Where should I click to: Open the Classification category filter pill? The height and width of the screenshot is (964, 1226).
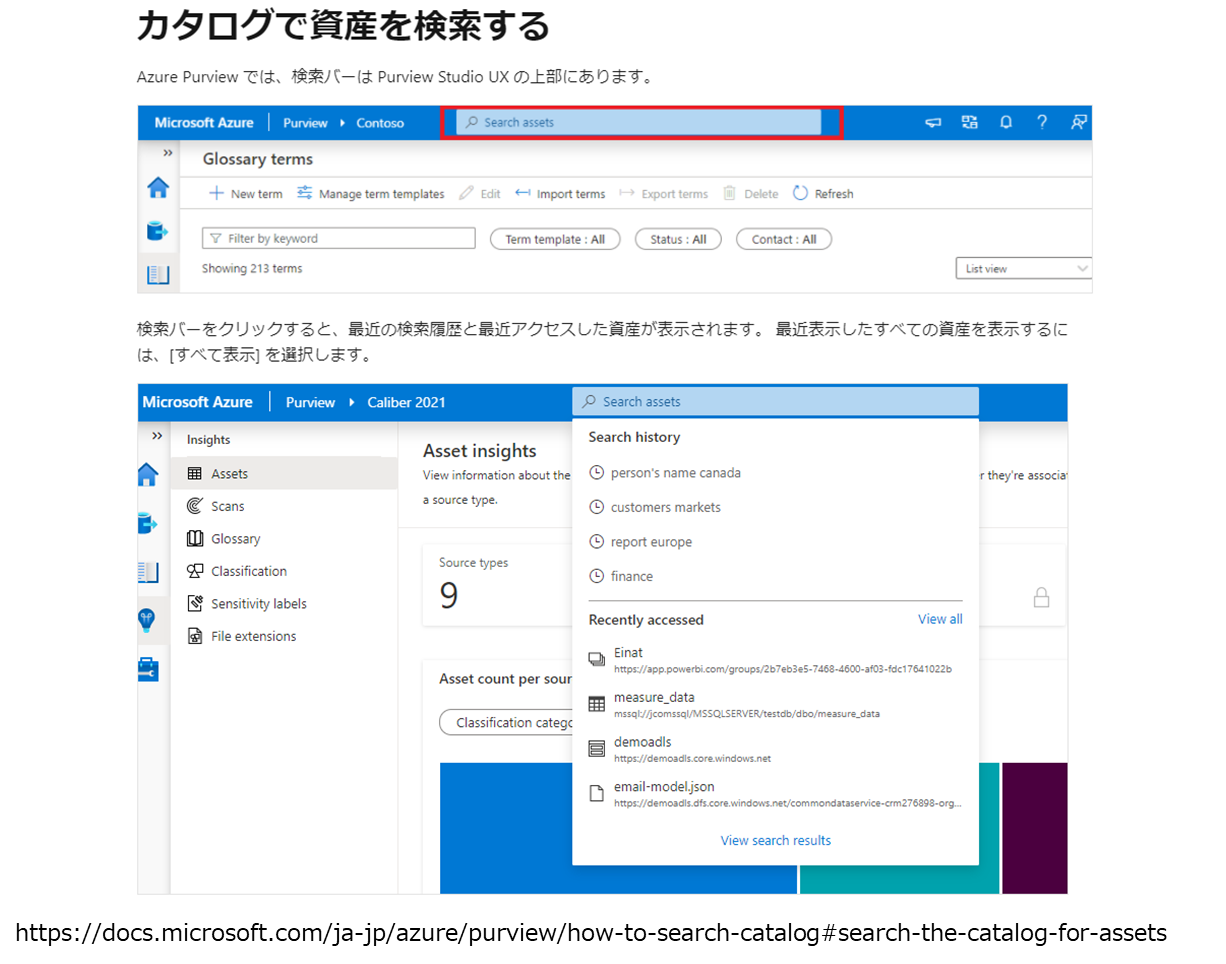[x=506, y=722]
